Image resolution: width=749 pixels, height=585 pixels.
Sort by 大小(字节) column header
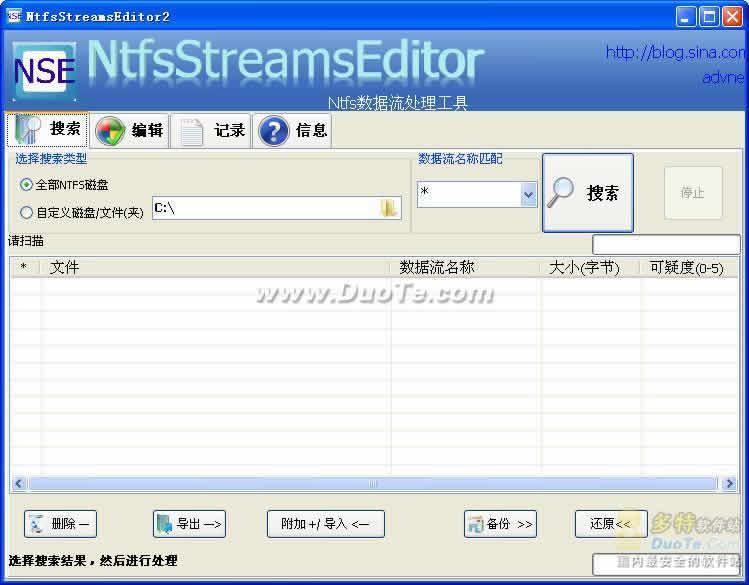coord(591,267)
